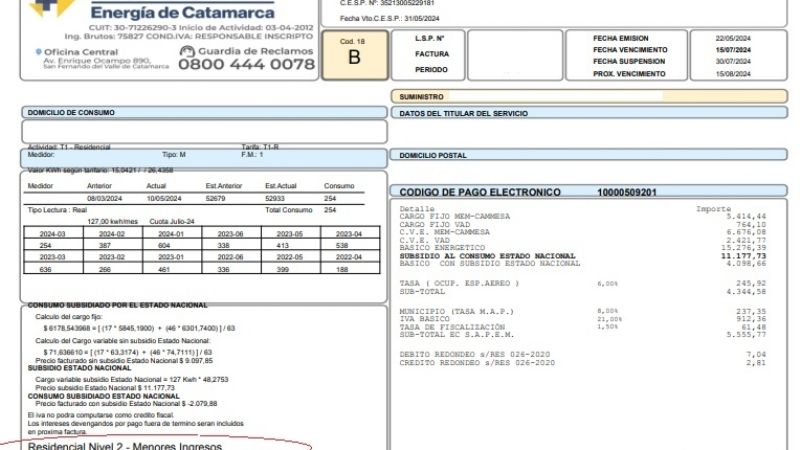Screen dimensions: 800x450
Task: Click the SUB-TOTAL EC S.A.P.E.M. amount 5.555,77
Action: pos(746,335)
